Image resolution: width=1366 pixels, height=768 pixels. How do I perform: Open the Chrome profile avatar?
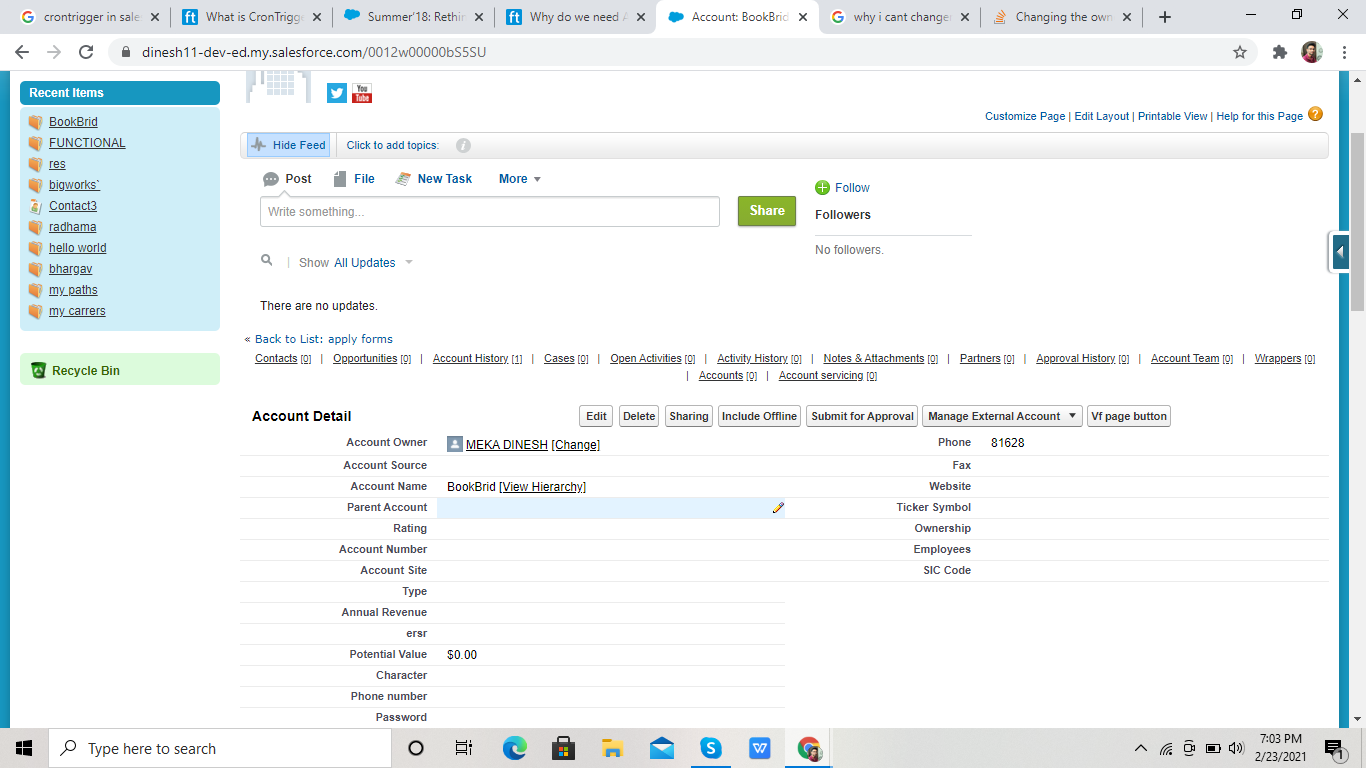1312,52
